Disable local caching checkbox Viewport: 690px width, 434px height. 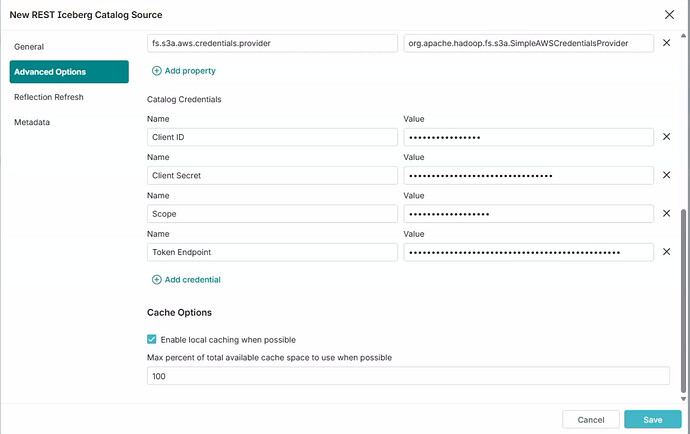click(152, 340)
